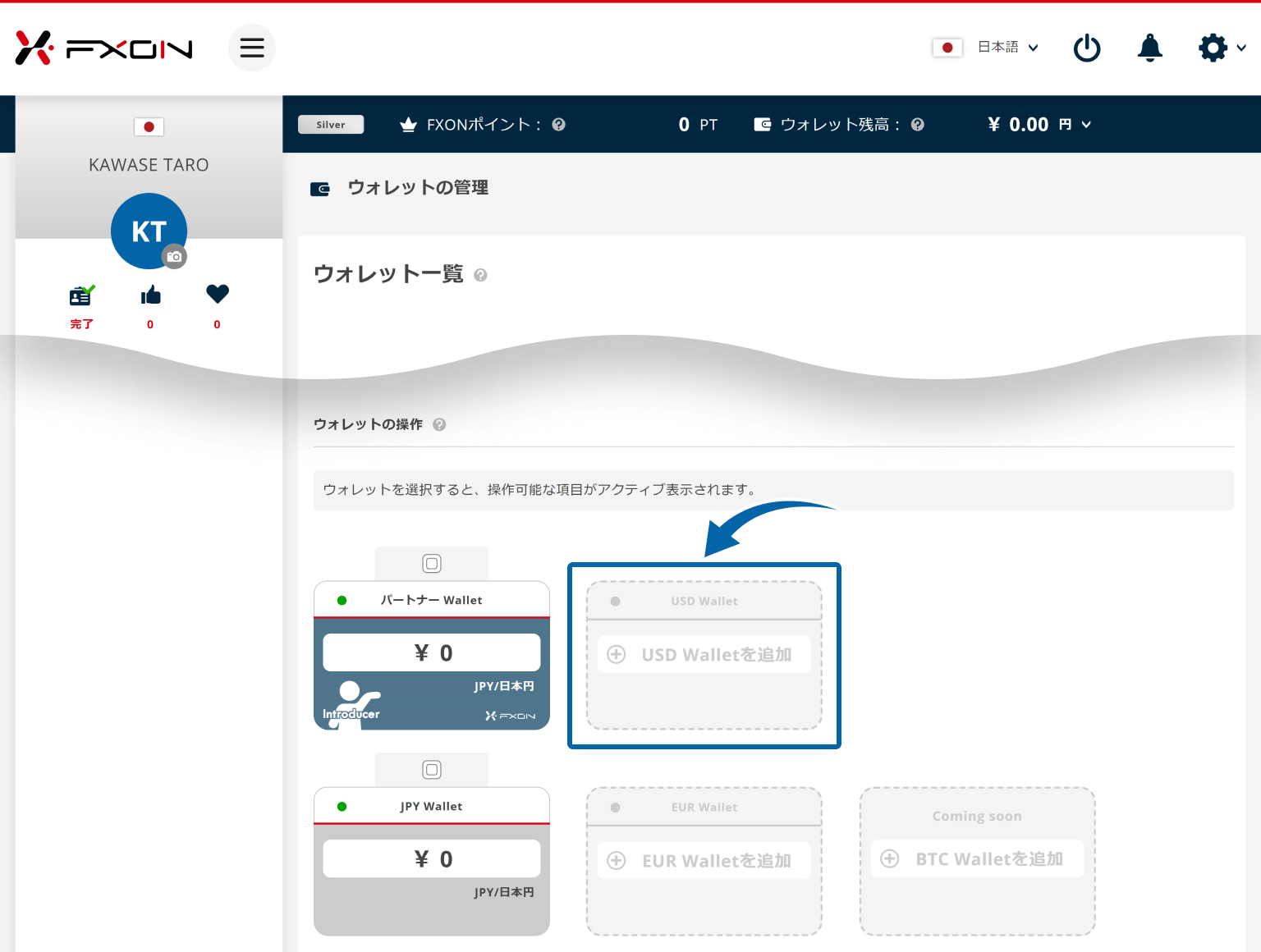Click EUR Walletを追加 button
The image size is (1261, 952).
pos(704,861)
